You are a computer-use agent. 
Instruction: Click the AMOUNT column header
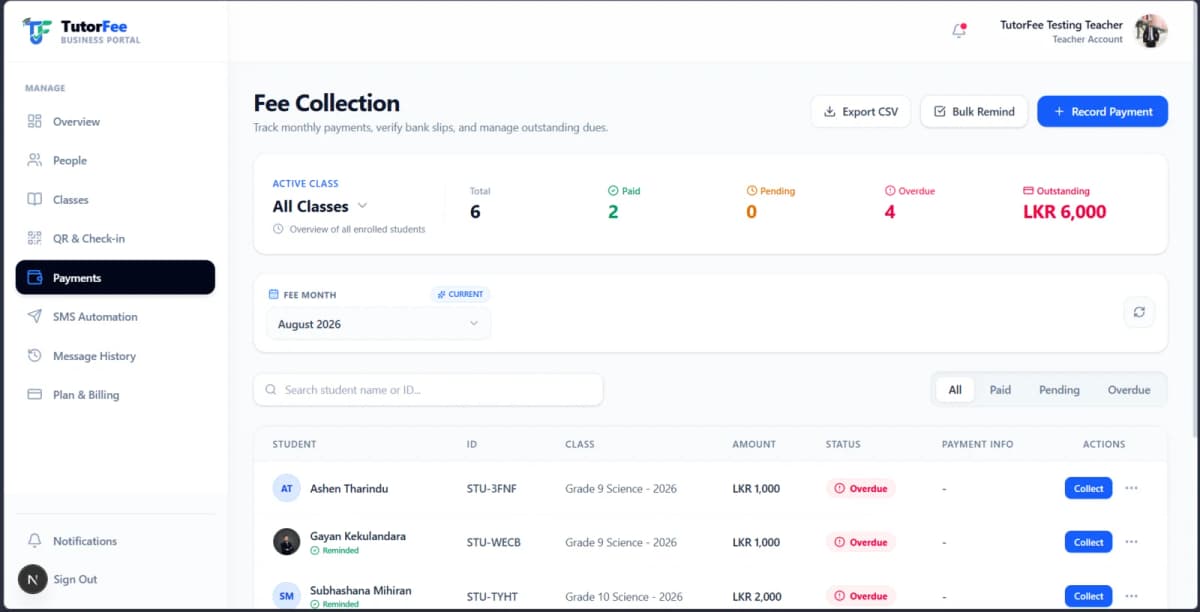(x=754, y=444)
